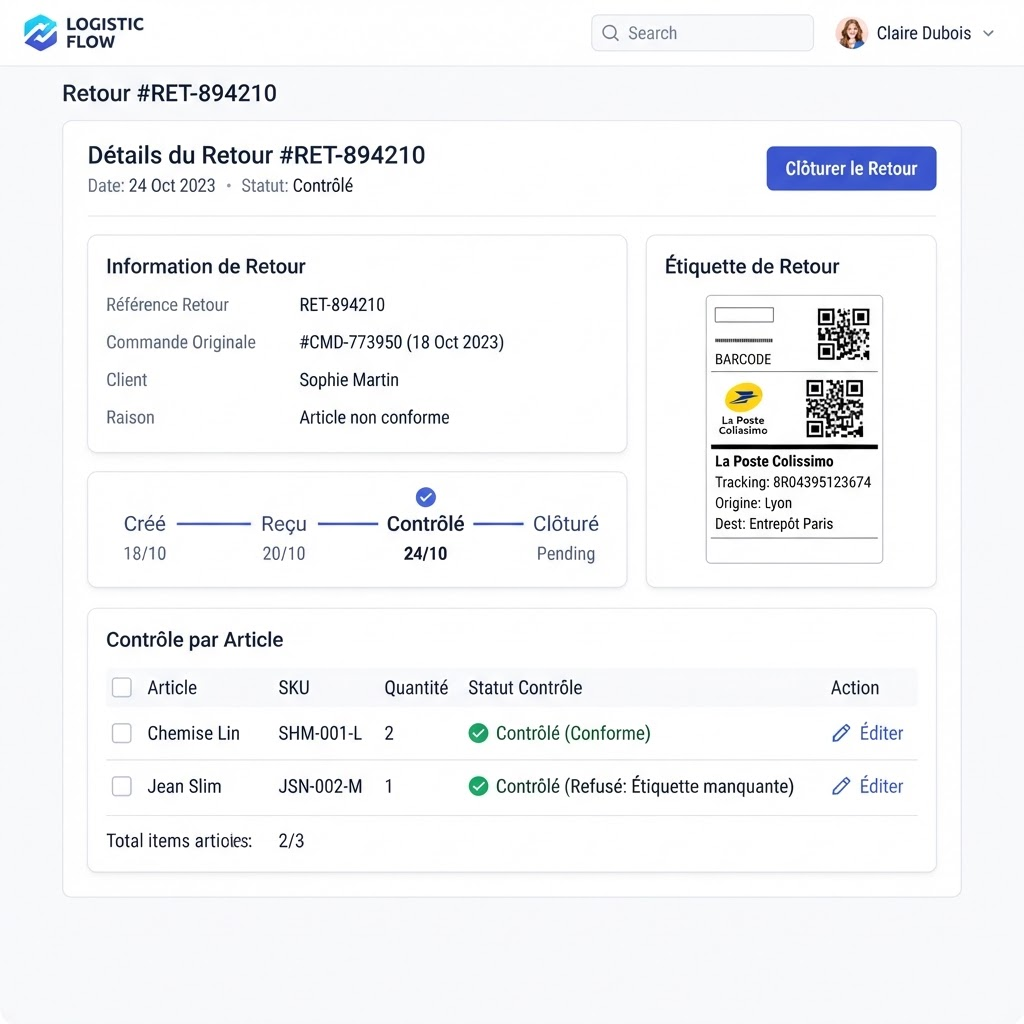Viewport: 1024px width, 1024px height.
Task: Click the pencil icon in Chemise Lin row
Action: coord(841,733)
